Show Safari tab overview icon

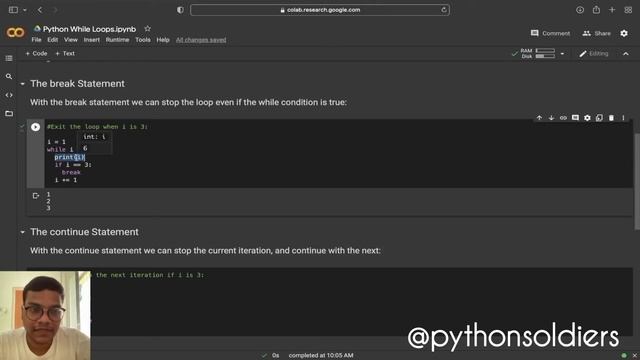pyautogui.click(x=628, y=10)
